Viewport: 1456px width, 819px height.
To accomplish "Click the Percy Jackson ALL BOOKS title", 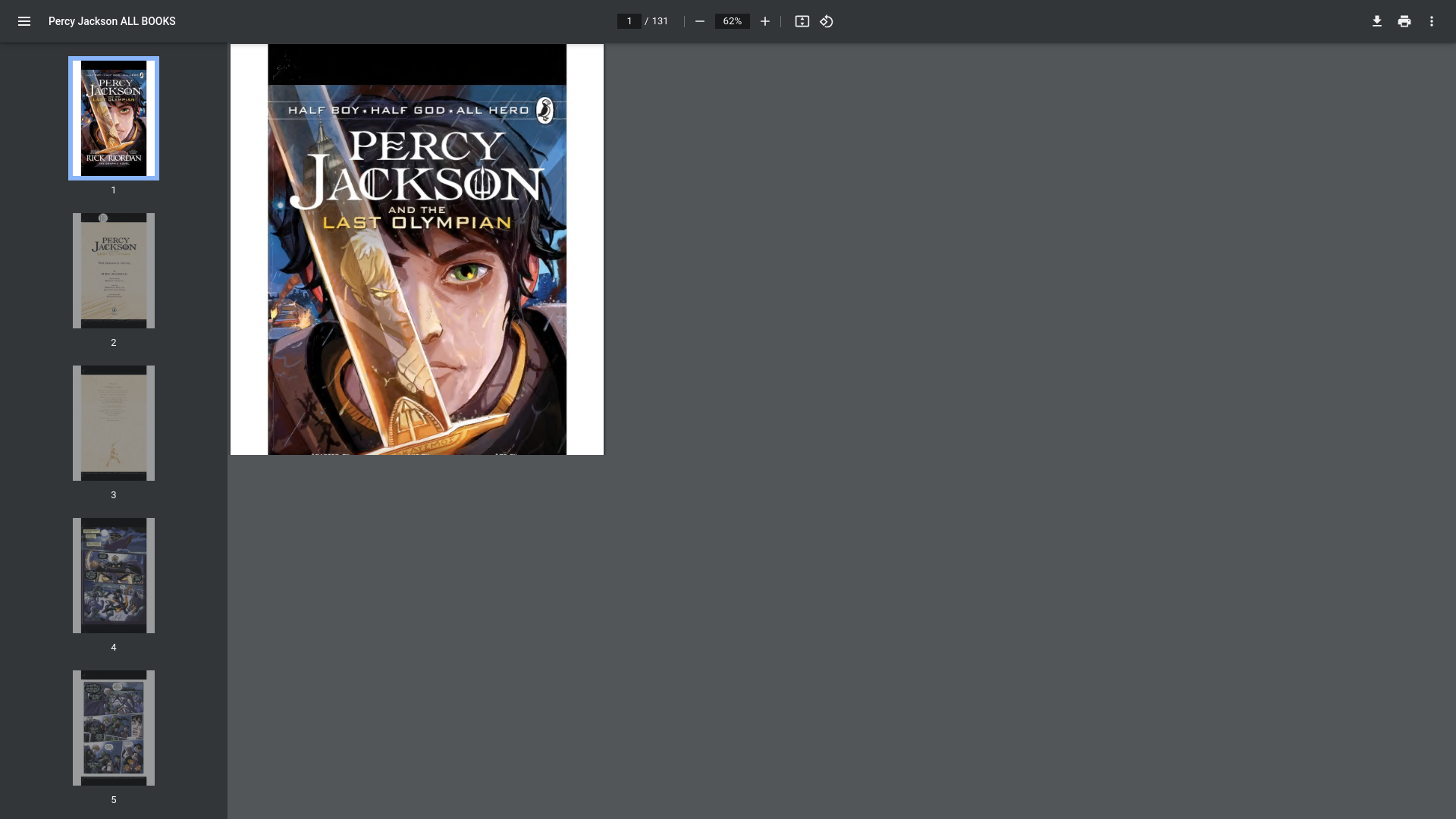I will click(112, 21).
